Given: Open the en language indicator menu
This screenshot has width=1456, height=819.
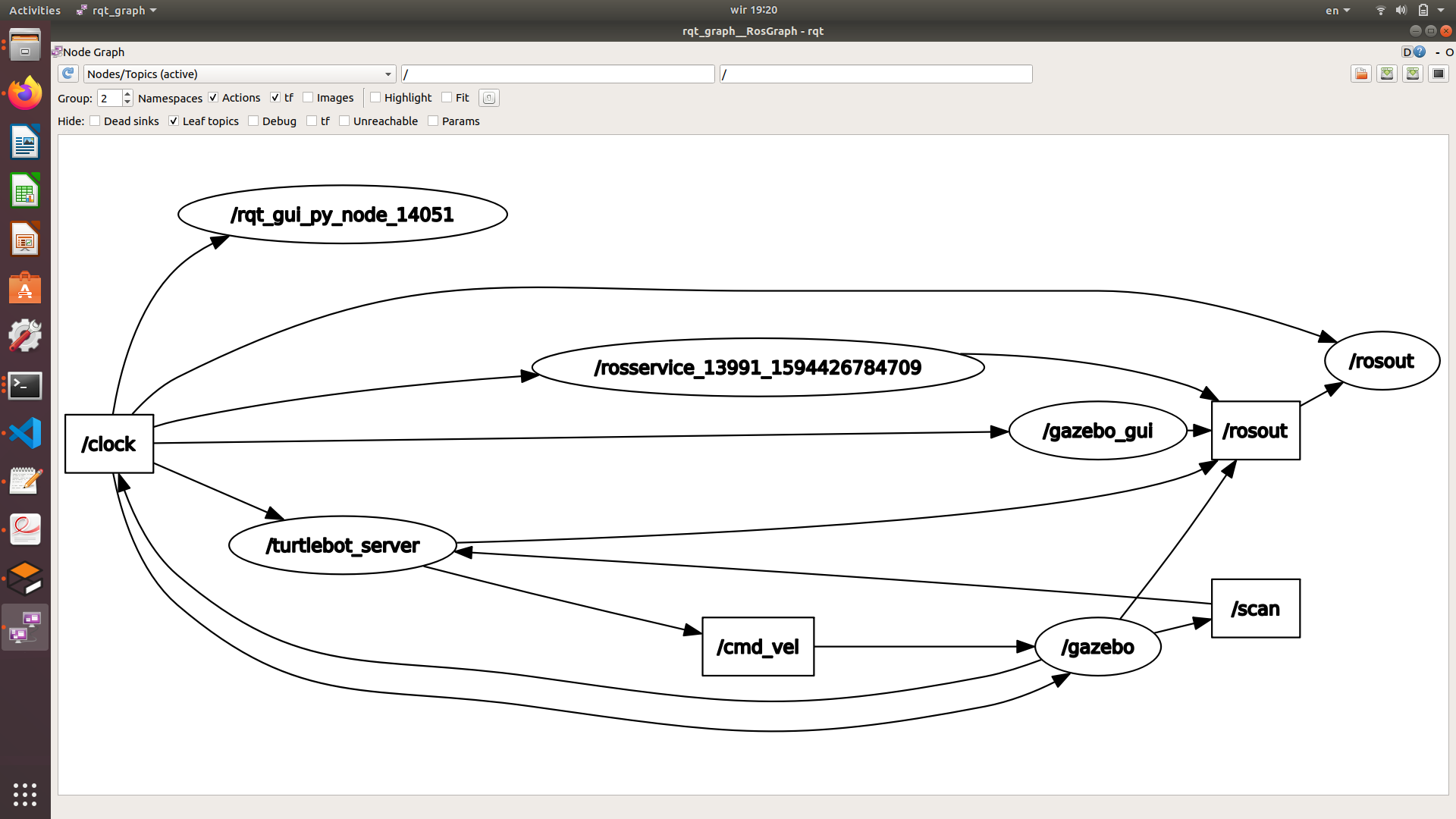Looking at the screenshot, I should tap(1337, 10).
